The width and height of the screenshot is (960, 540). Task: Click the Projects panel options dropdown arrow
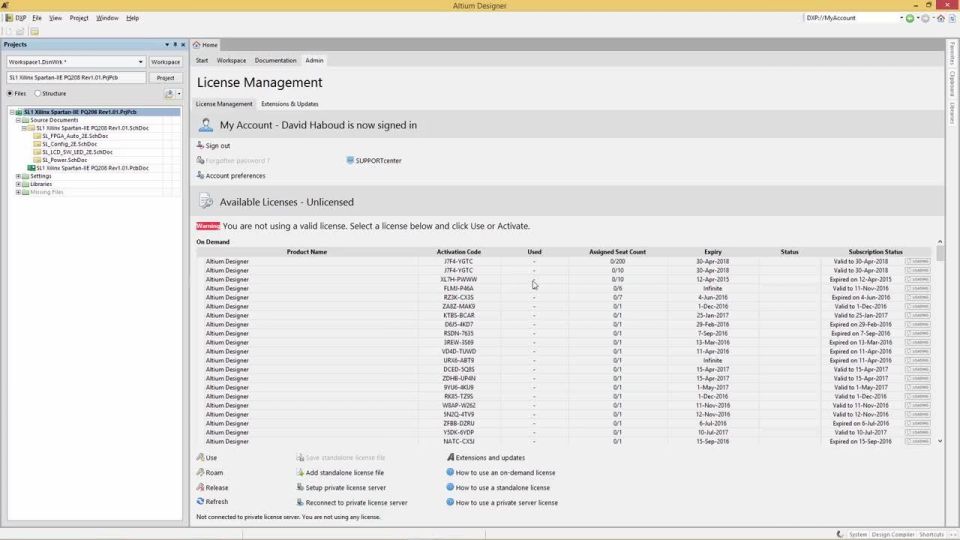167,45
